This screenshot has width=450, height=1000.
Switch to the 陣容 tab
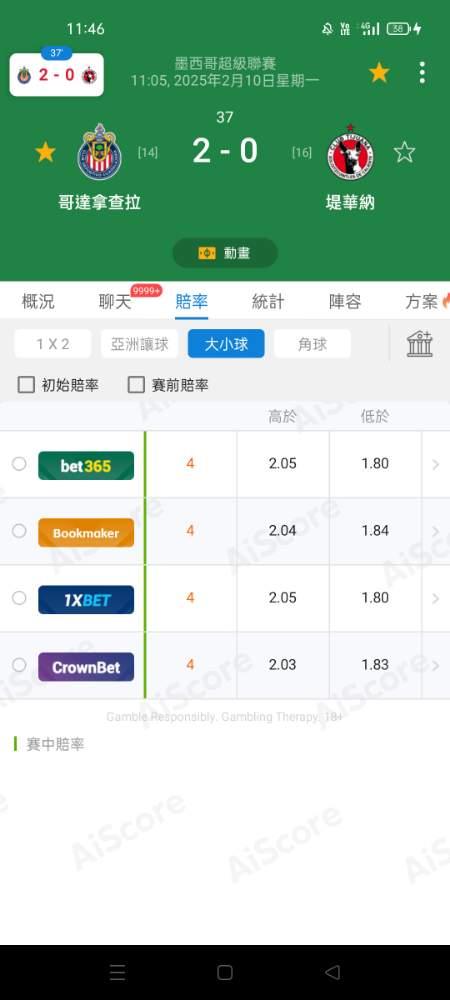(345, 302)
